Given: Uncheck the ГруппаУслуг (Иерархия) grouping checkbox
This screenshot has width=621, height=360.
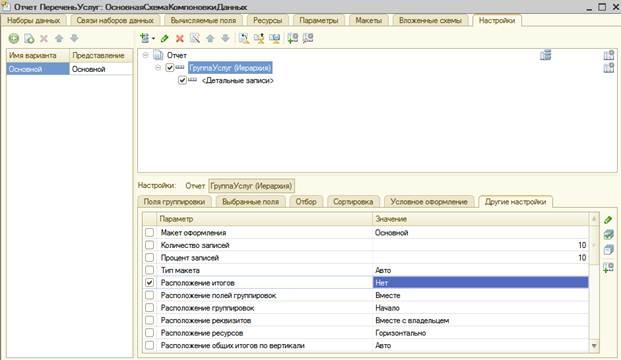Looking at the screenshot, I should (x=170, y=68).
